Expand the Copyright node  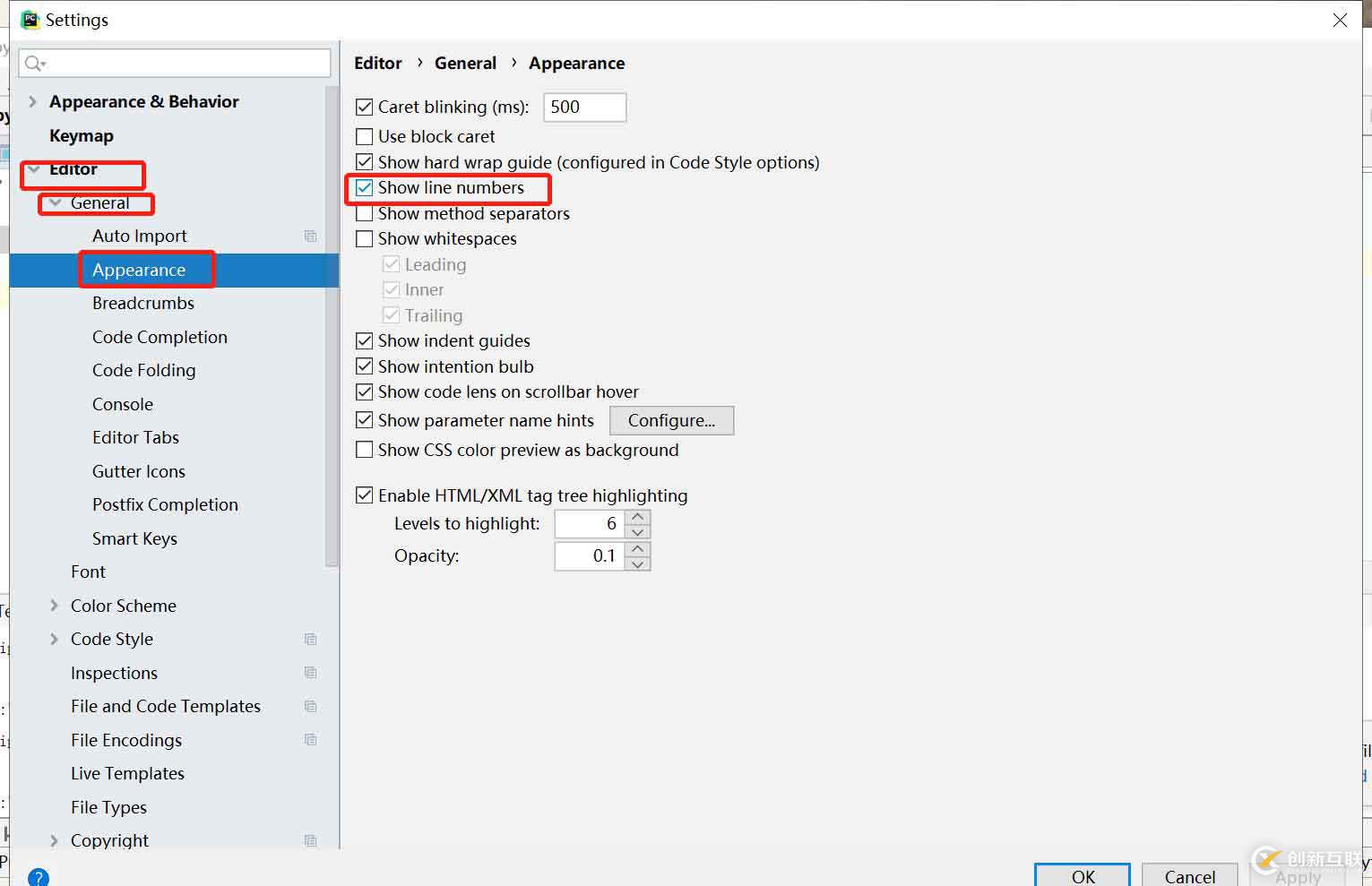[55, 840]
